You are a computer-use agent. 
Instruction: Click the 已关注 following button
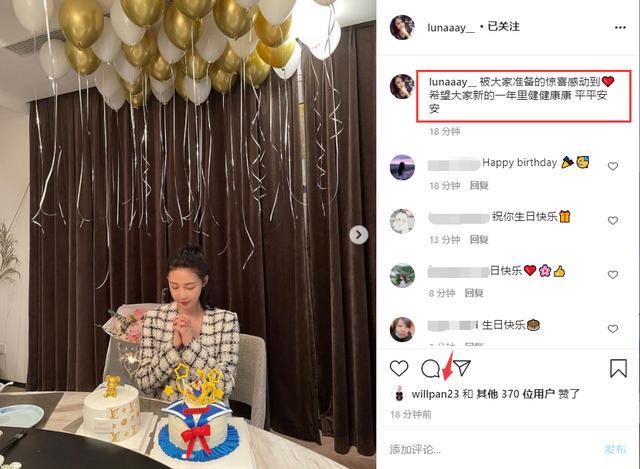click(x=504, y=27)
